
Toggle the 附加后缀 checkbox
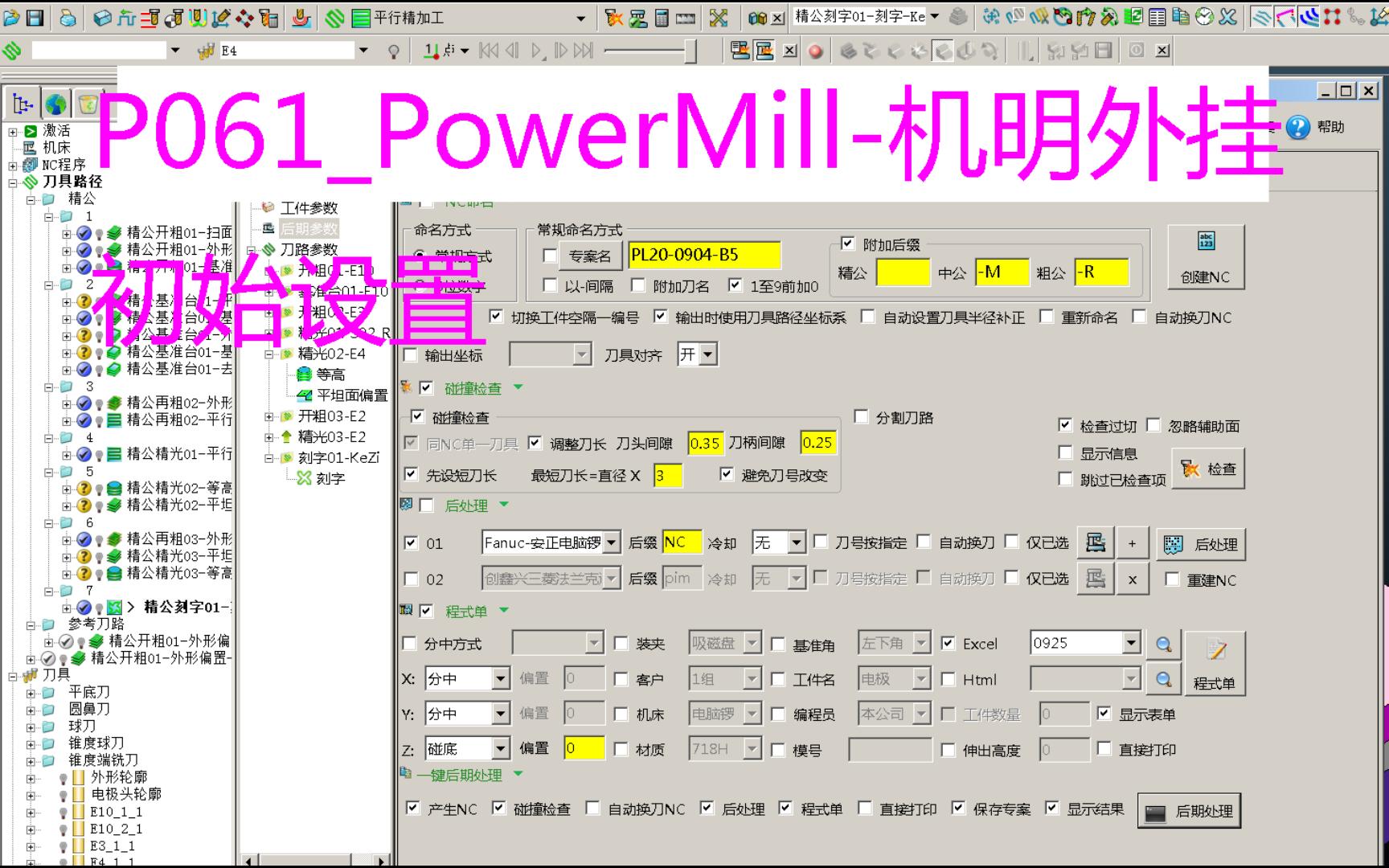(x=847, y=244)
